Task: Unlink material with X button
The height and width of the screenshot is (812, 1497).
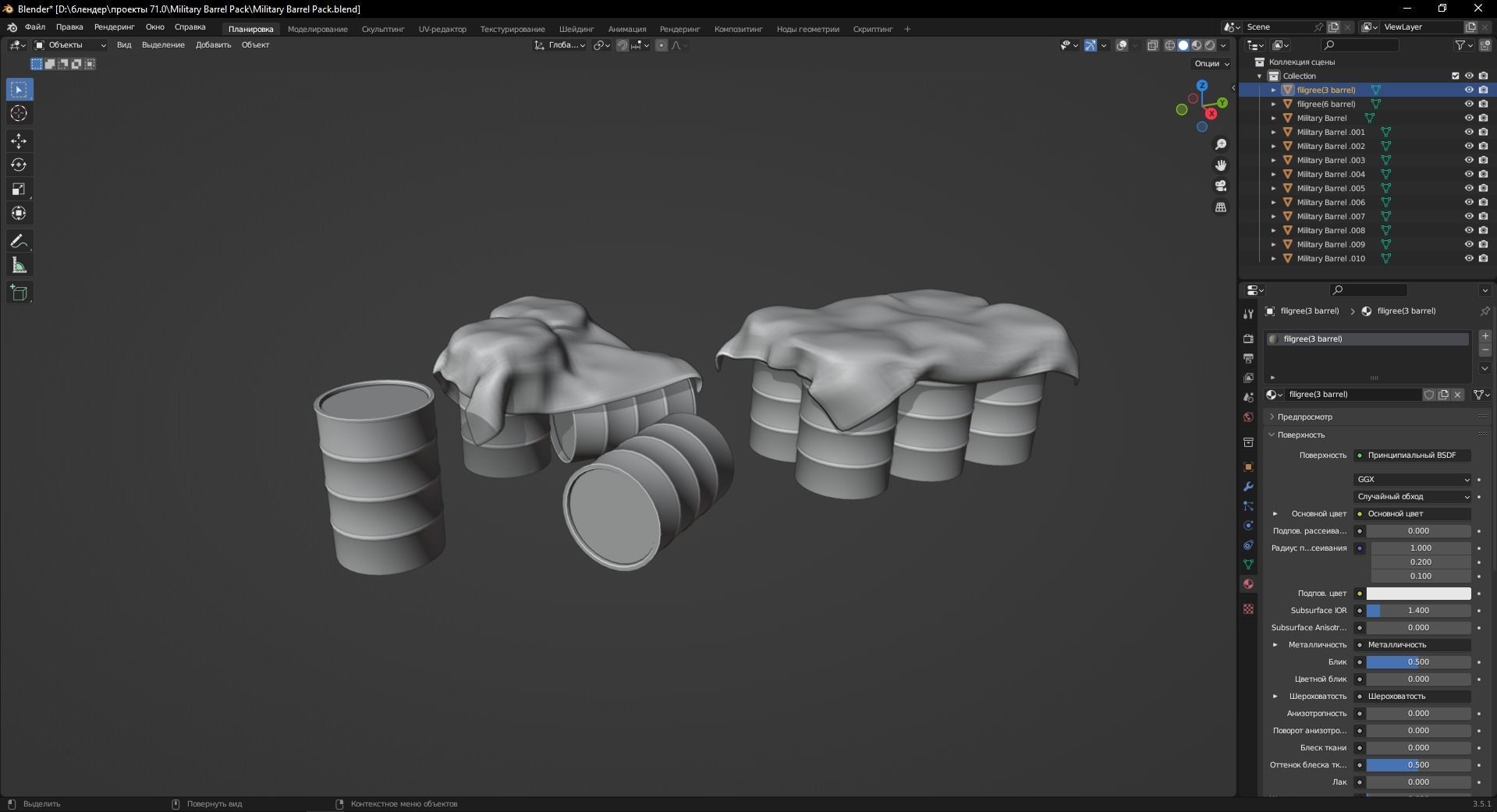Action: pos(1457,395)
